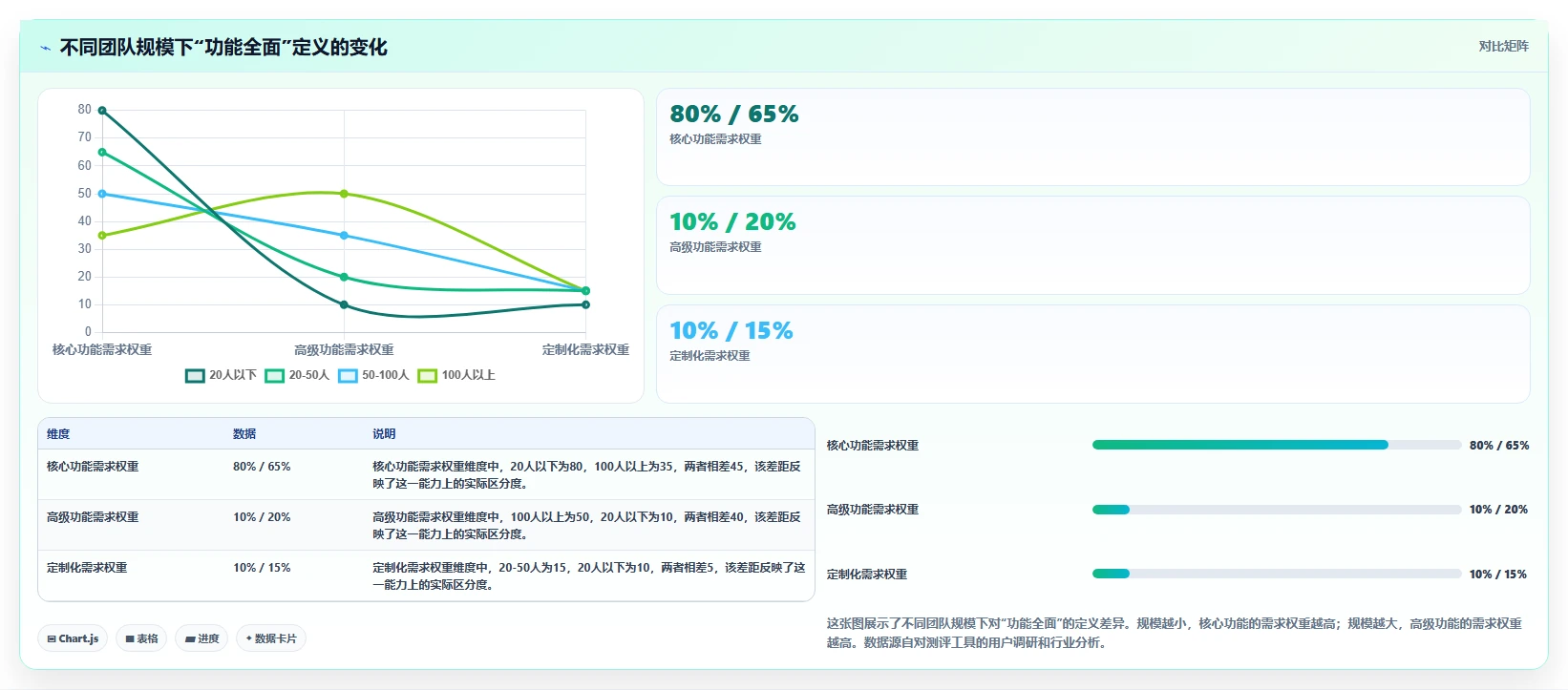Click the 100人以上 peak point at 50
1568x690 pixels.
pyautogui.click(x=344, y=194)
